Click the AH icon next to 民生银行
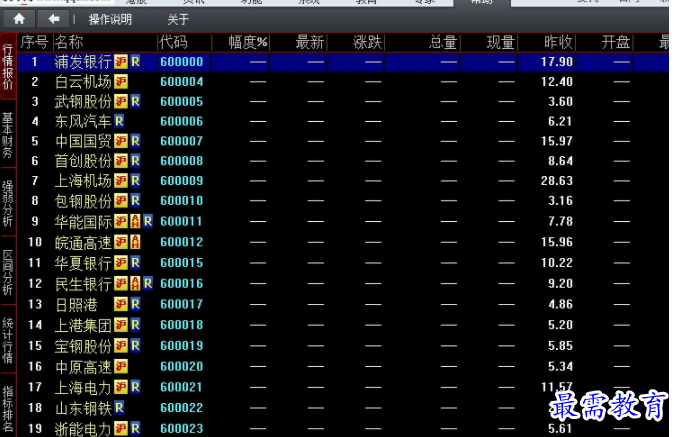The width and height of the screenshot is (674, 437). (135, 283)
